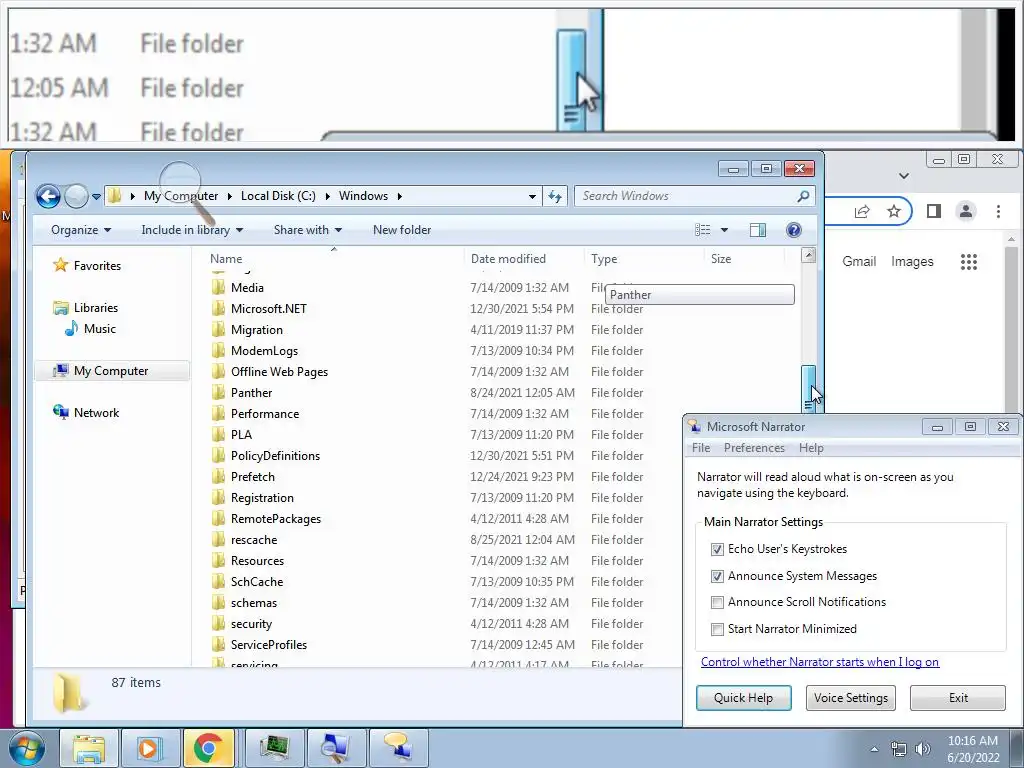Screen dimensions: 1024x768
Task: Select the ServiceProfiles folder
Action: tap(268, 645)
